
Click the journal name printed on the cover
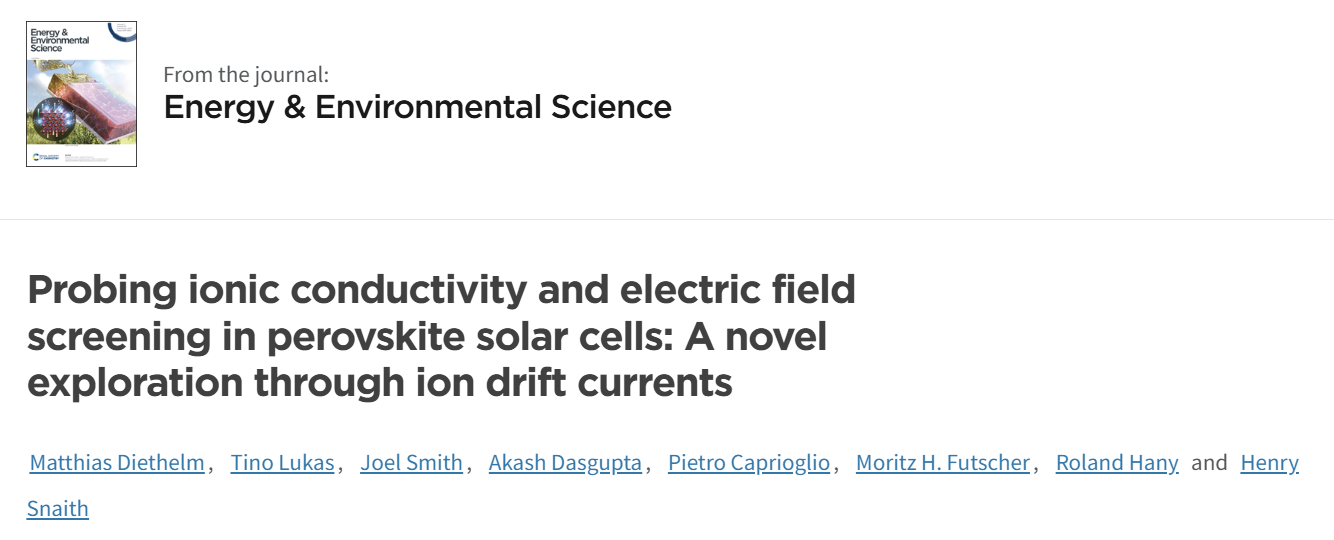pos(60,40)
